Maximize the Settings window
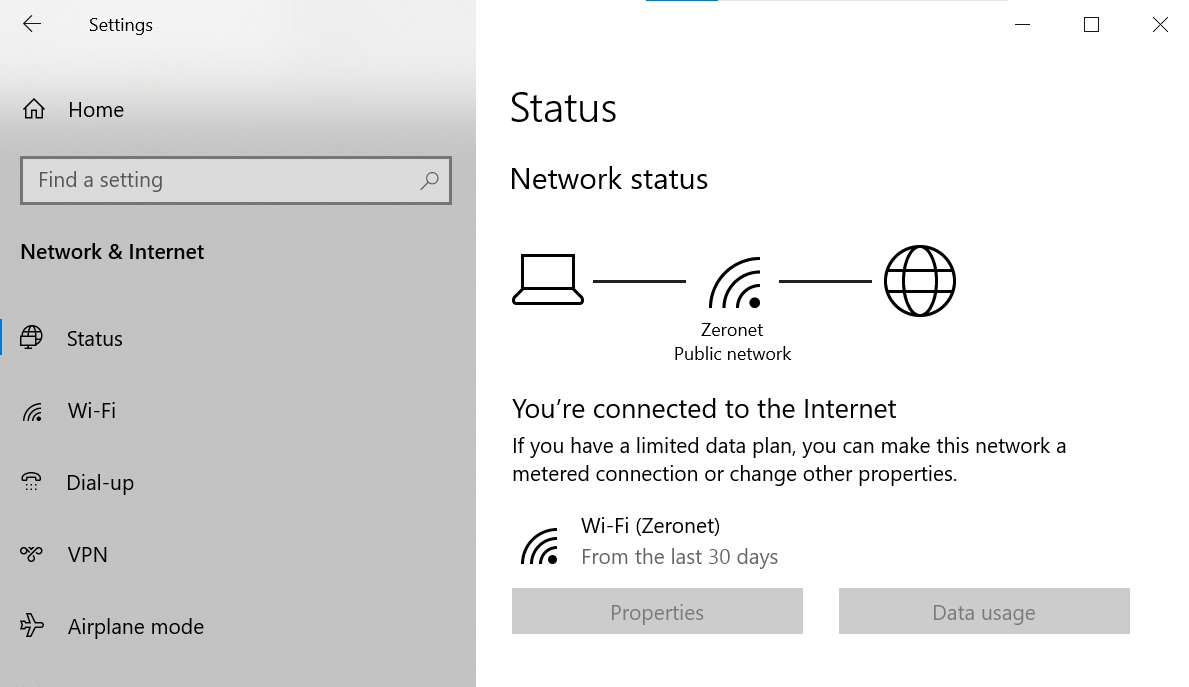This screenshot has height=687, width=1189. point(1091,25)
